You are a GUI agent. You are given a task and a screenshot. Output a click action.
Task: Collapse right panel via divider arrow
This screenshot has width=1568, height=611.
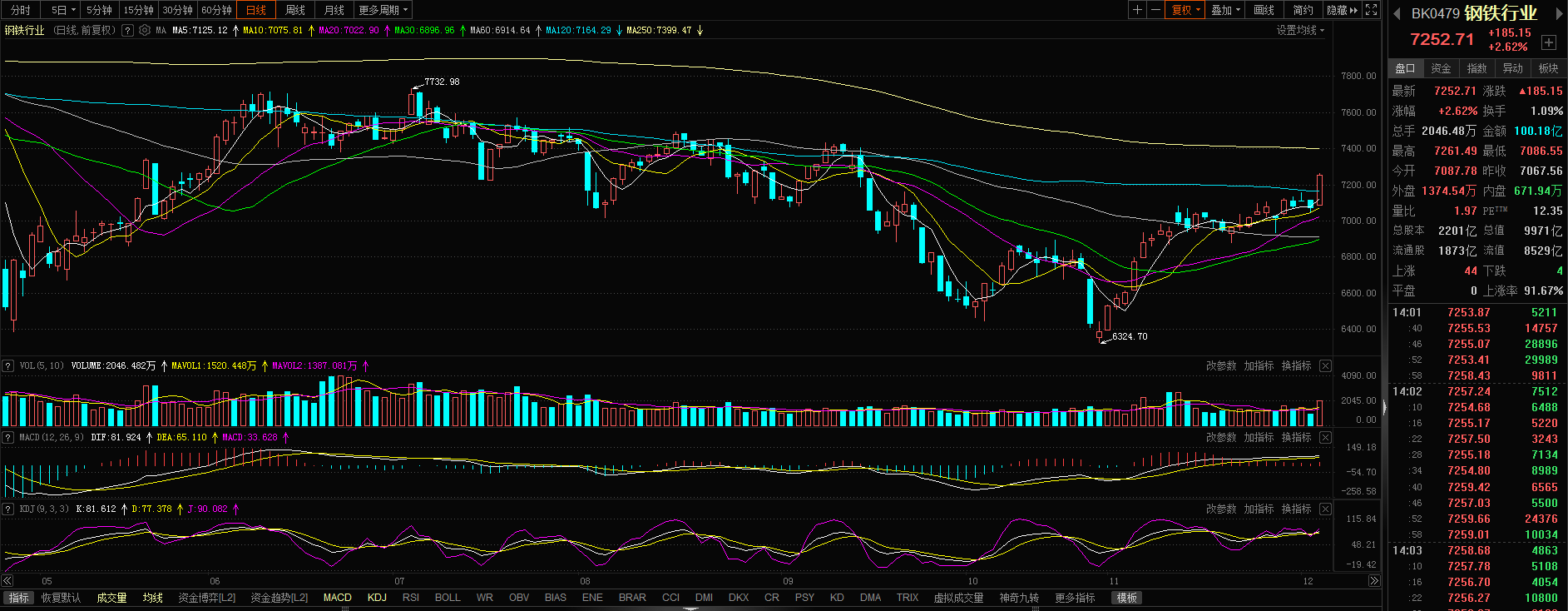point(1385,407)
